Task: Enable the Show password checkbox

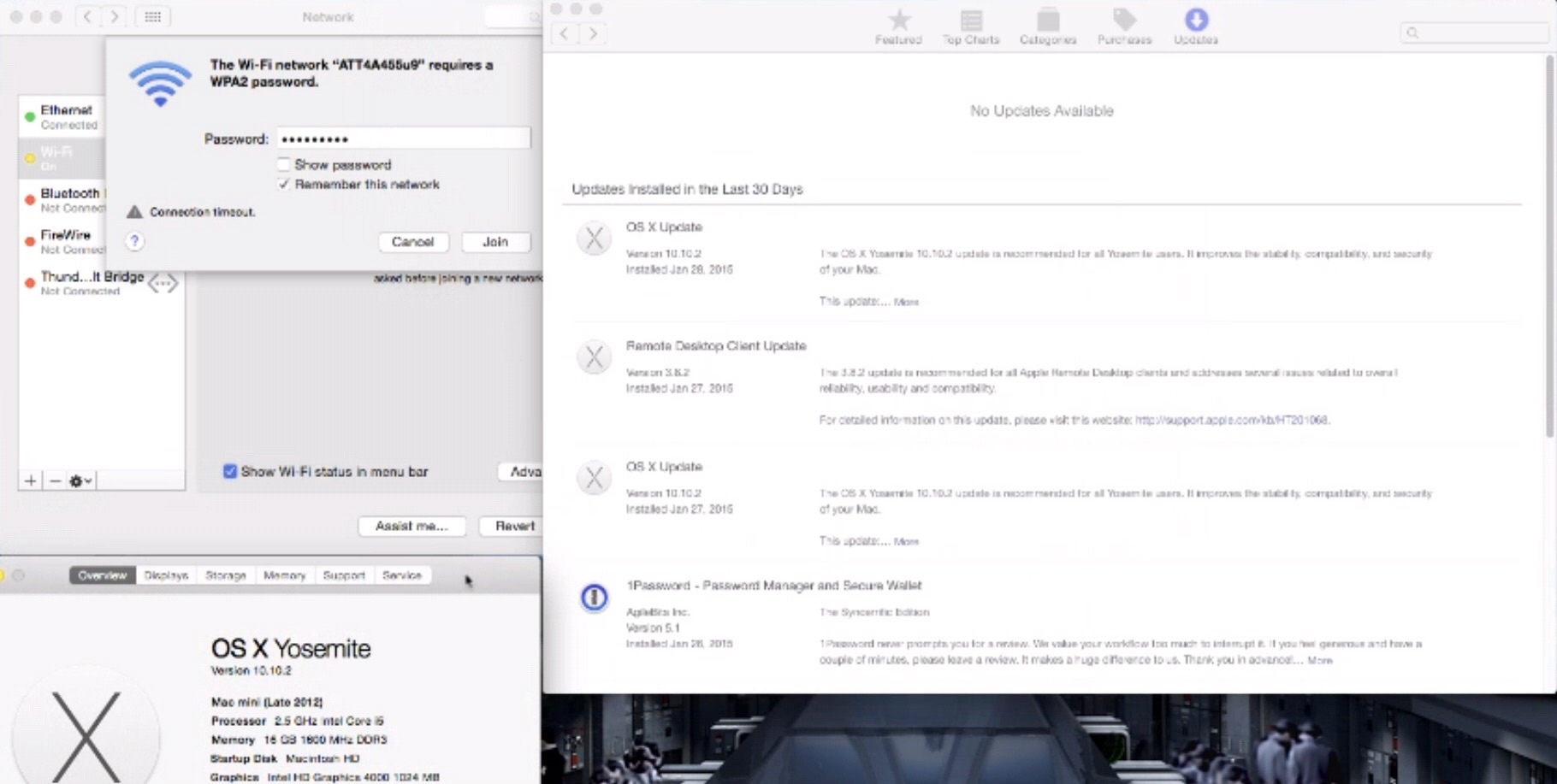Action: (x=284, y=164)
